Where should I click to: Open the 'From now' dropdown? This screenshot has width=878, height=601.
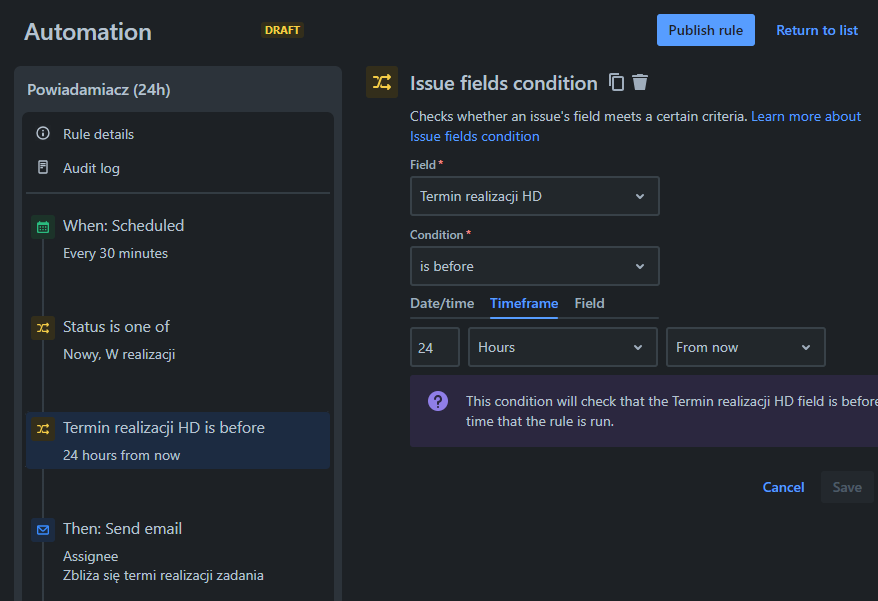click(745, 347)
